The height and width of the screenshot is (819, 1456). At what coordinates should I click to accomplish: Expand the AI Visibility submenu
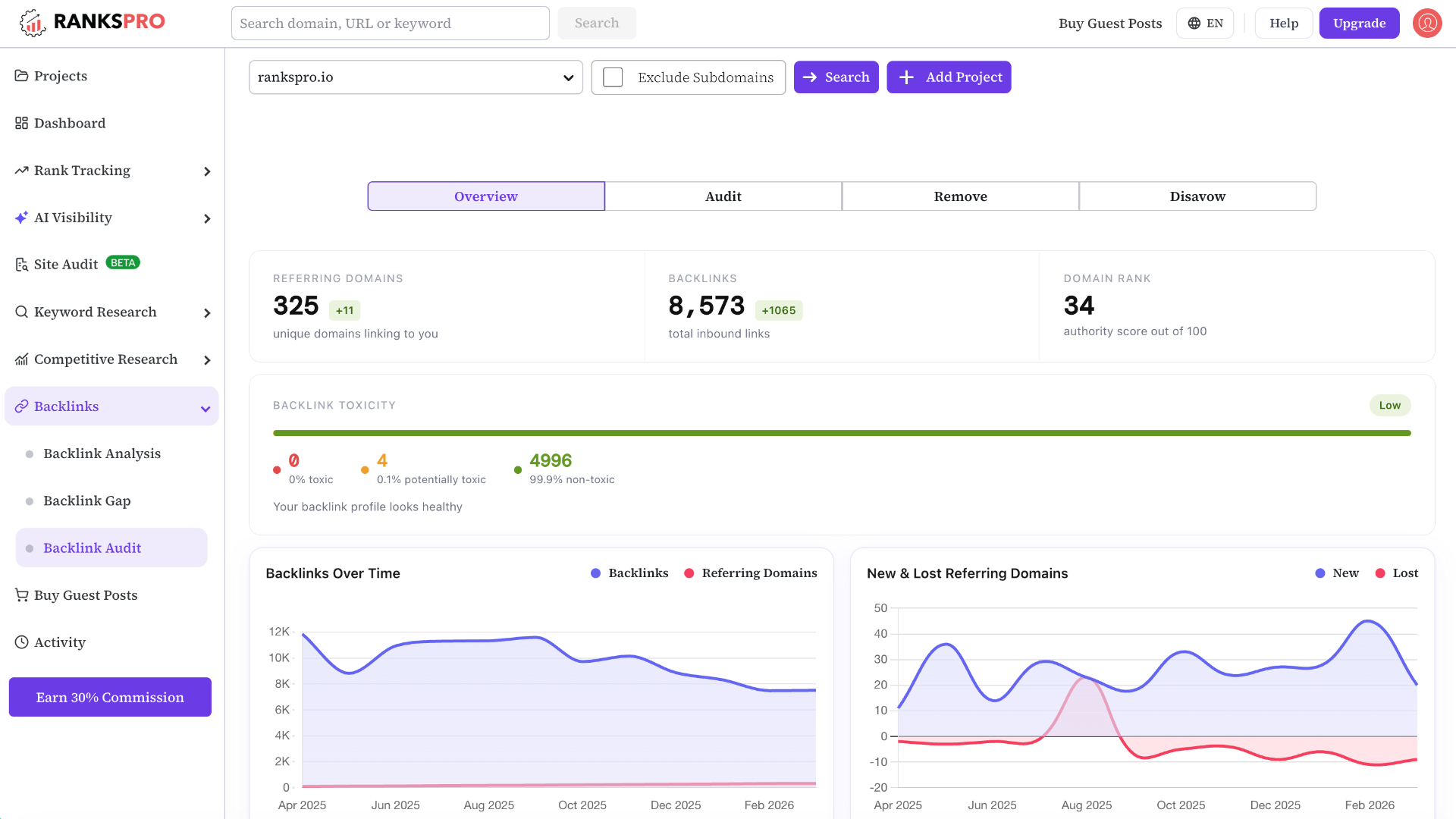click(x=207, y=218)
